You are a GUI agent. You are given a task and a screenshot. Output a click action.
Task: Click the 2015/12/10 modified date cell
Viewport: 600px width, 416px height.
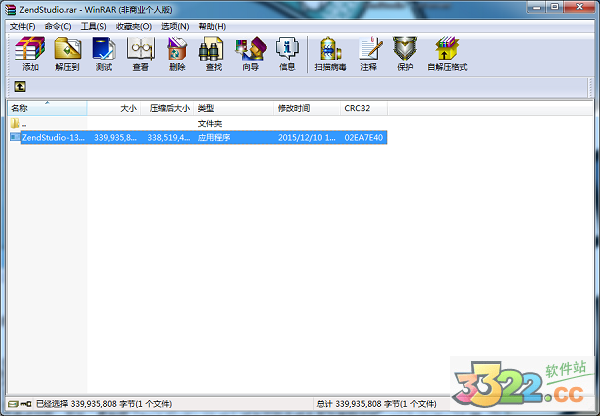pos(307,137)
